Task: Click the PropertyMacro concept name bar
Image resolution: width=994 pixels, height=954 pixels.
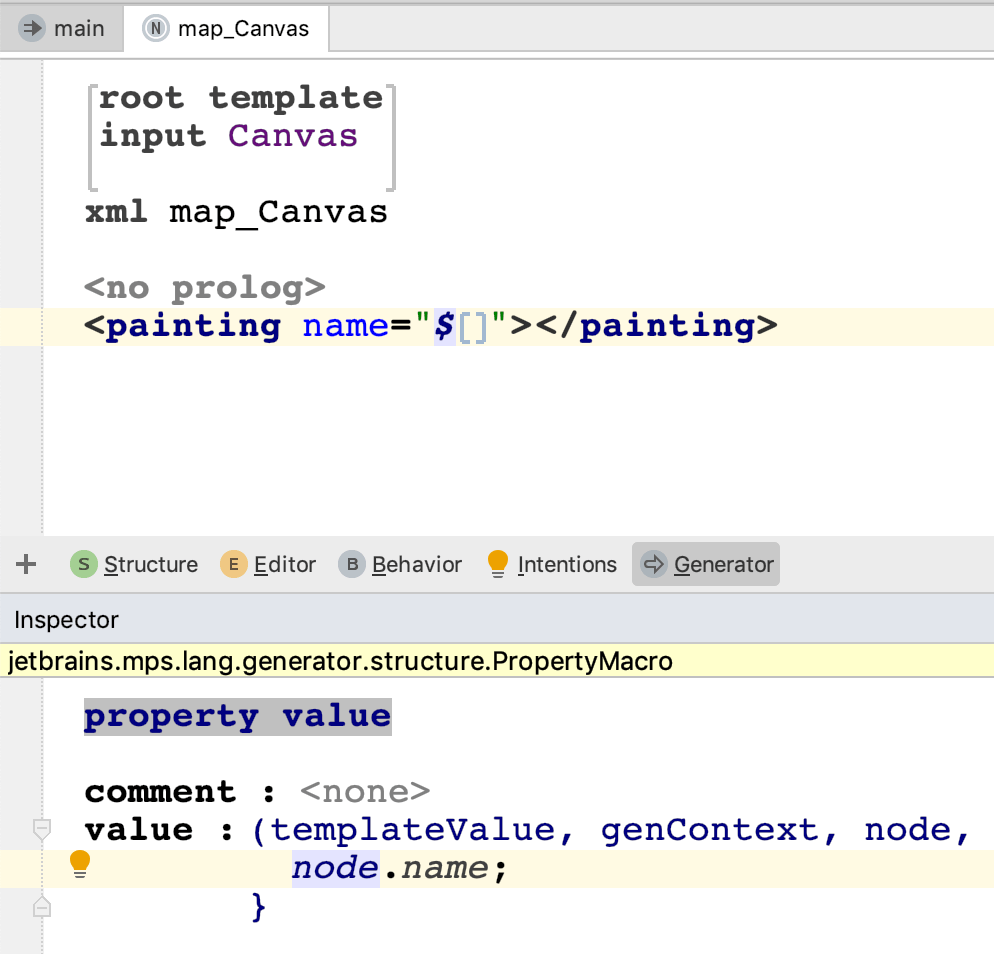Action: (340, 661)
